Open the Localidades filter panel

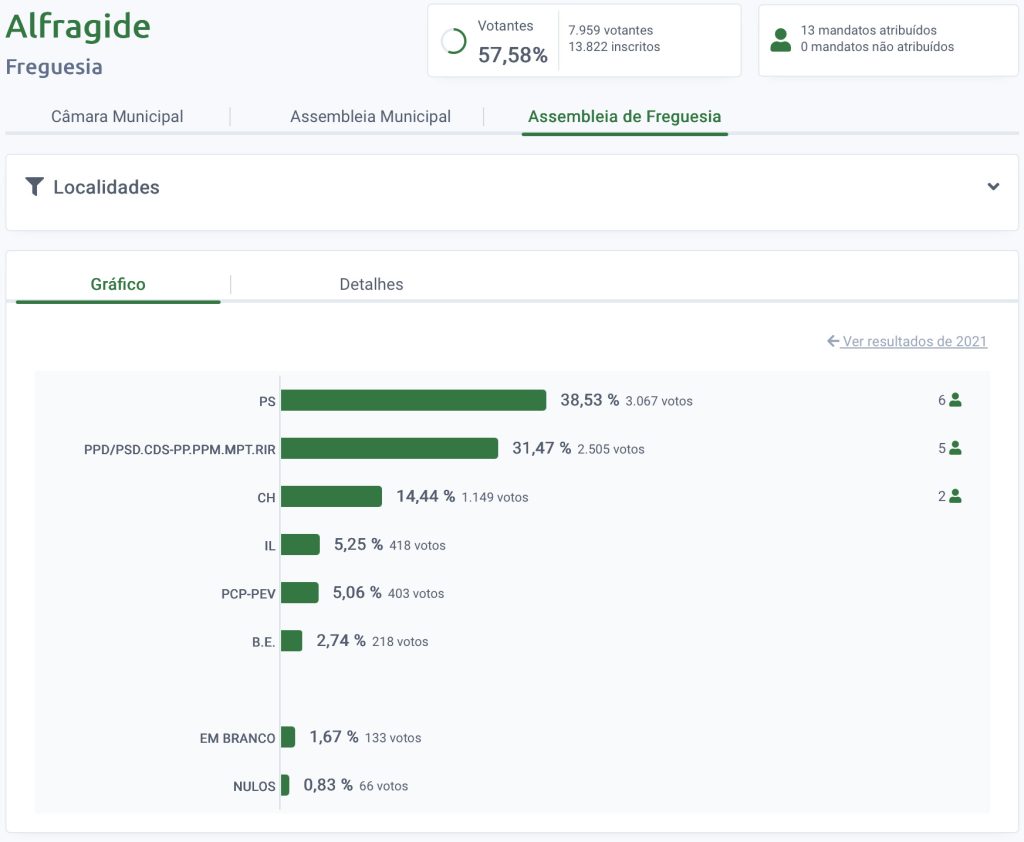(x=106, y=187)
